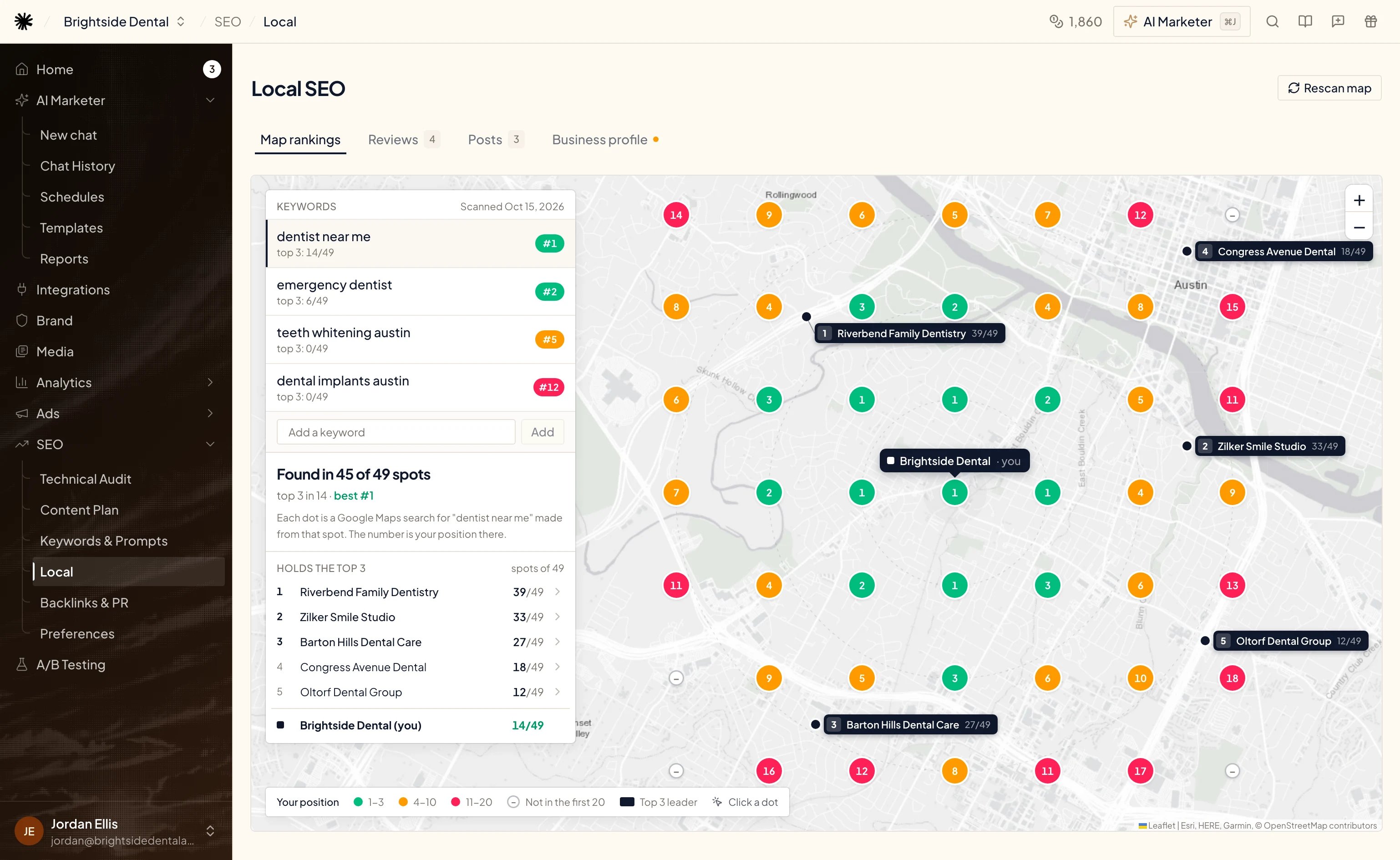The image size is (1400, 860).
Task: Open the gift icon in header
Action: point(1371,22)
